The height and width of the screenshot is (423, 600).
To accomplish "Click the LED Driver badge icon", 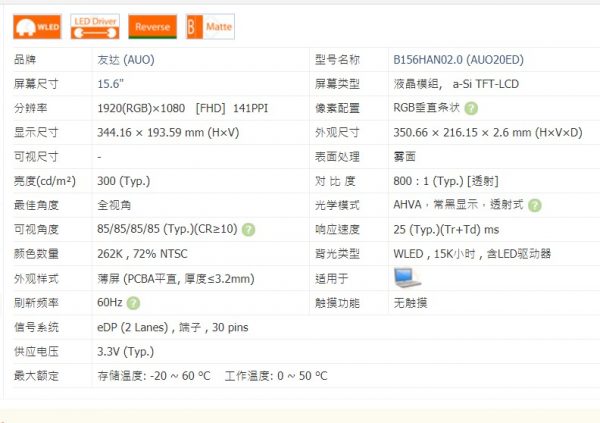I will click(95, 27).
